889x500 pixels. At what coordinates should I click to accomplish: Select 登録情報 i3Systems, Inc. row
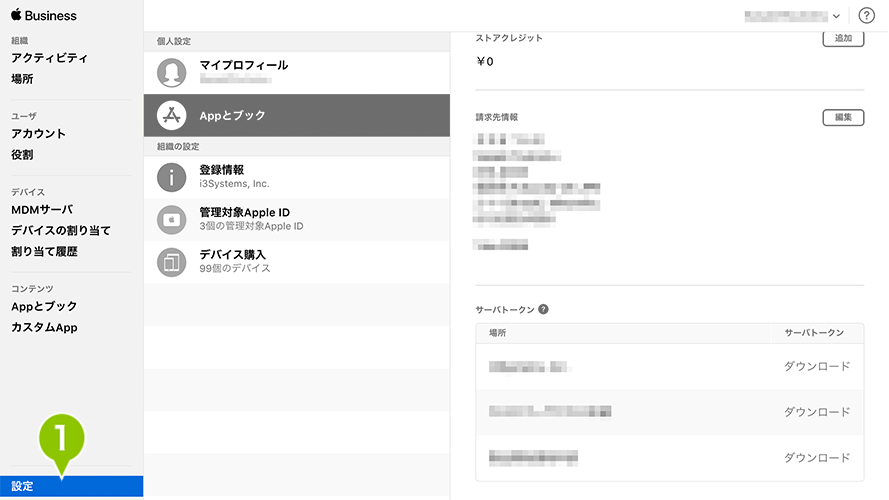click(x=297, y=177)
